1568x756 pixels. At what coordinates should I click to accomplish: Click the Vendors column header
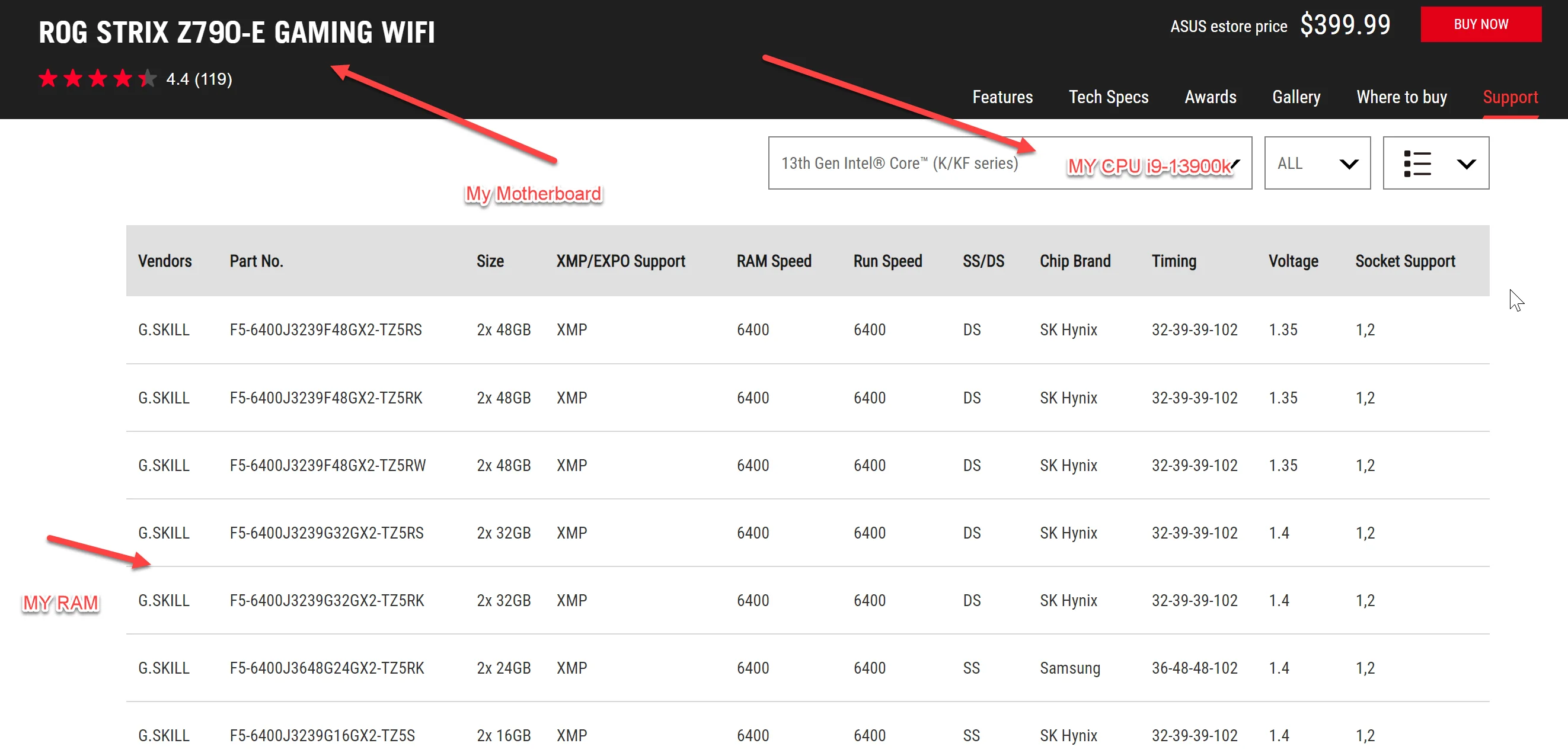click(164, 261)
